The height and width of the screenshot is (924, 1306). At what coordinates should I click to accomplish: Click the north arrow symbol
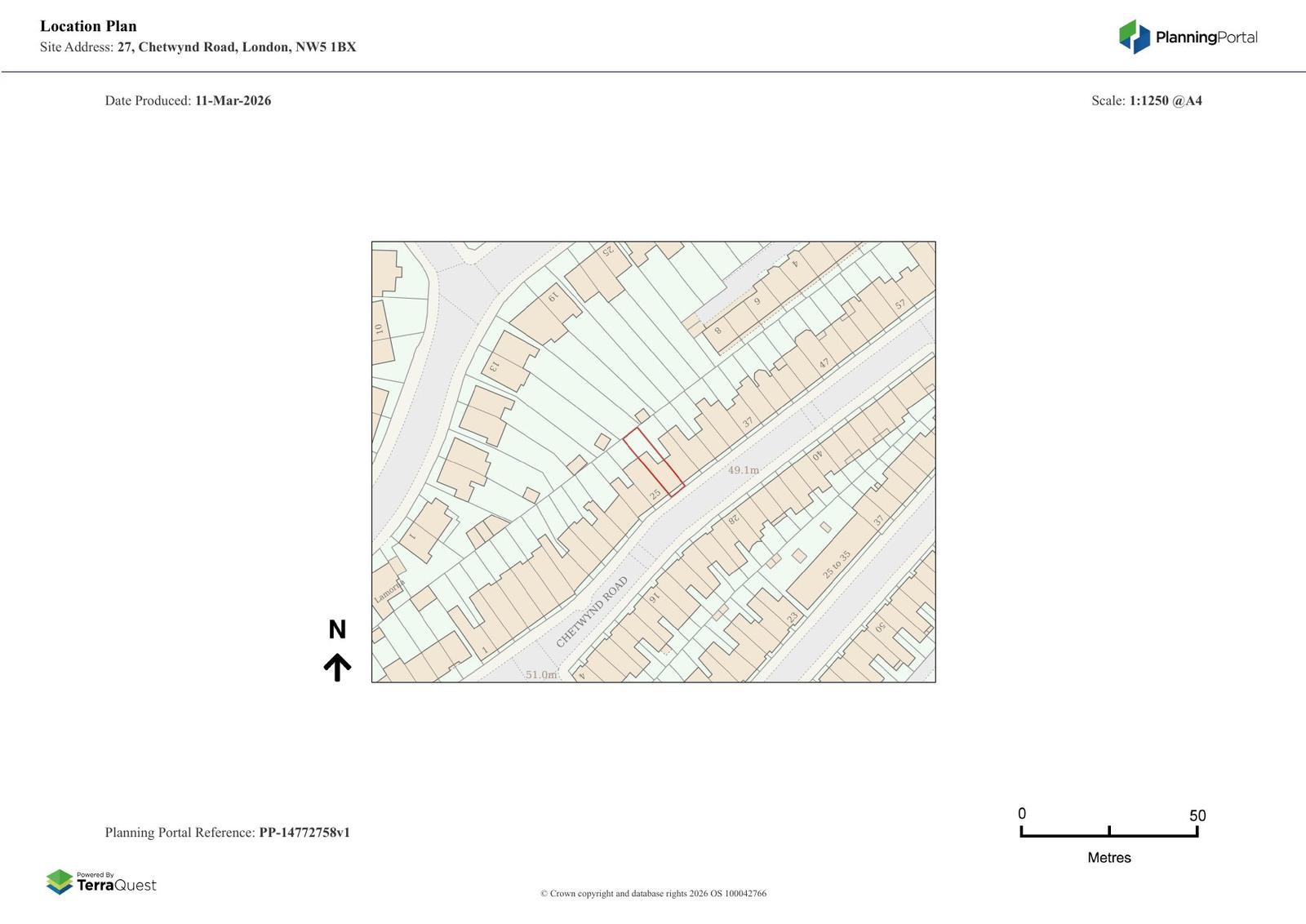[337, 667]
